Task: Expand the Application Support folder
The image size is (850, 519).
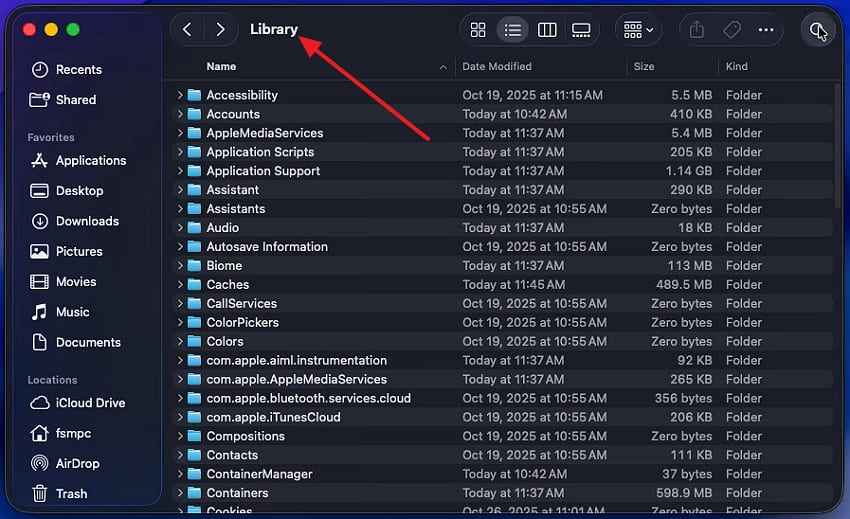Action: 179,171
